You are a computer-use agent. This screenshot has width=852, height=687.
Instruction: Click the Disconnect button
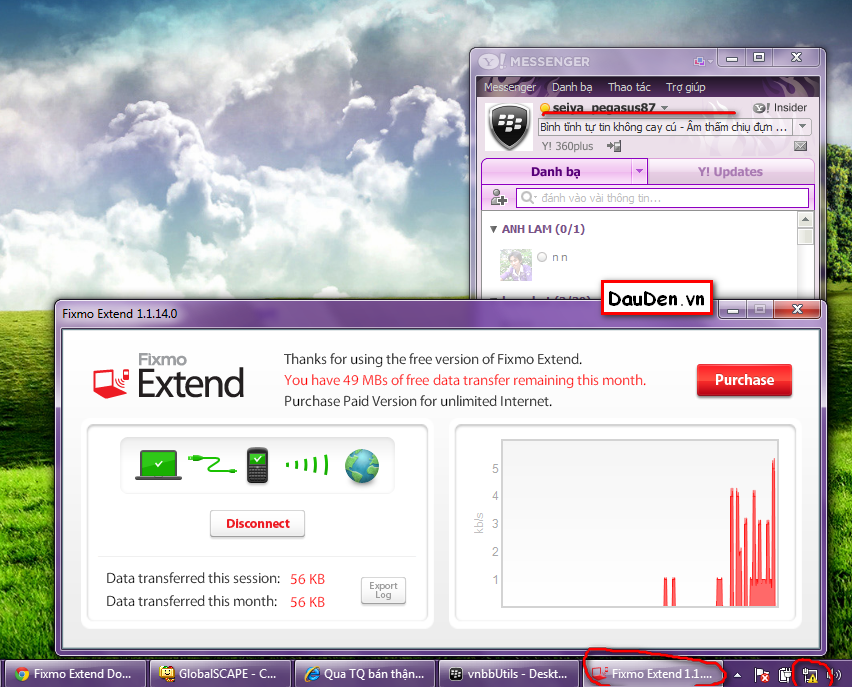pyautogui.click(x=258, y=523)
